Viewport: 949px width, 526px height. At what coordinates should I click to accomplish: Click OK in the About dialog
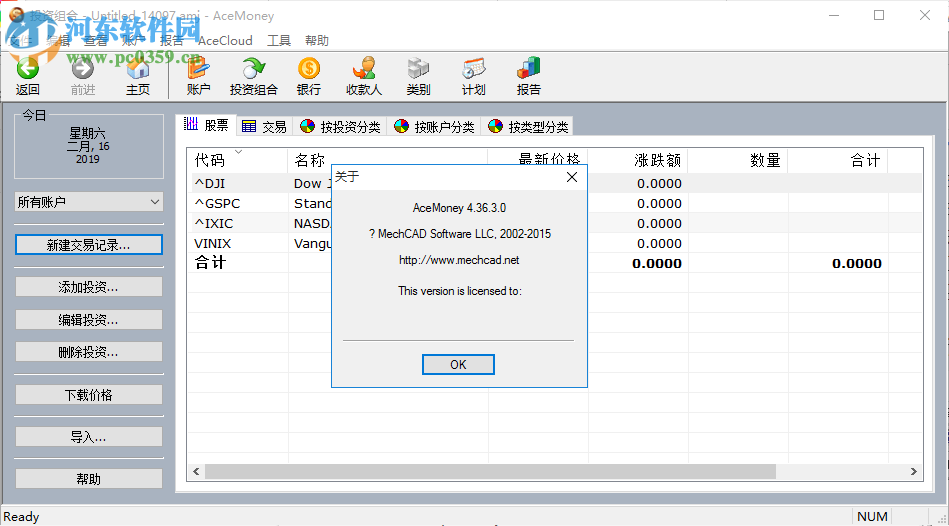tap(458, 364)
